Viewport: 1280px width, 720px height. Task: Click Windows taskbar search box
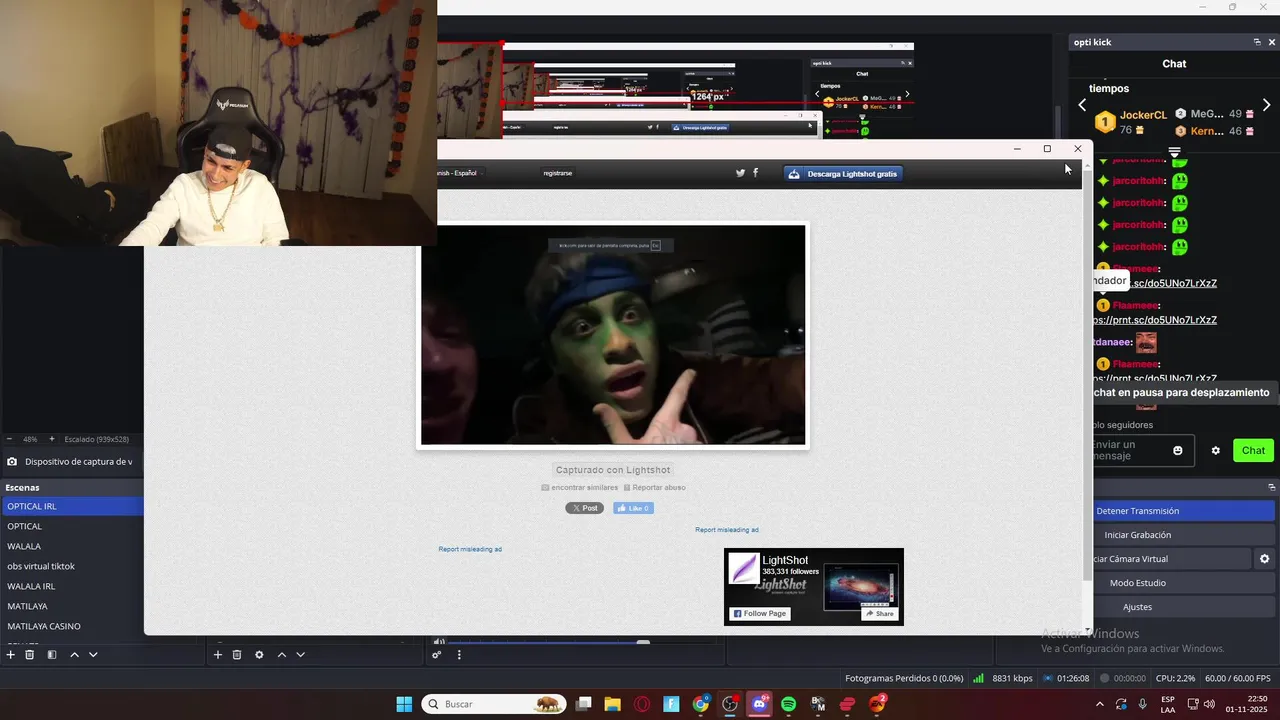coord(494,704)
